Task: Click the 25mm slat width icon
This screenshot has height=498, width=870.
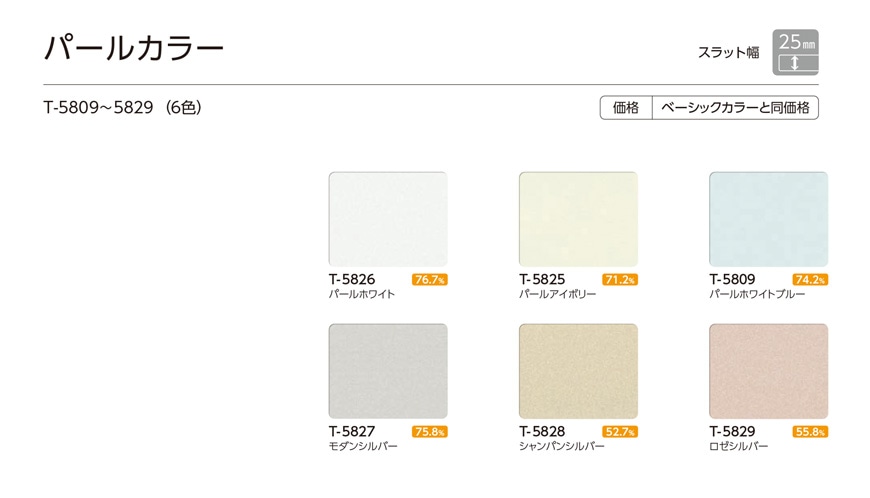Action: pos(797,53)
